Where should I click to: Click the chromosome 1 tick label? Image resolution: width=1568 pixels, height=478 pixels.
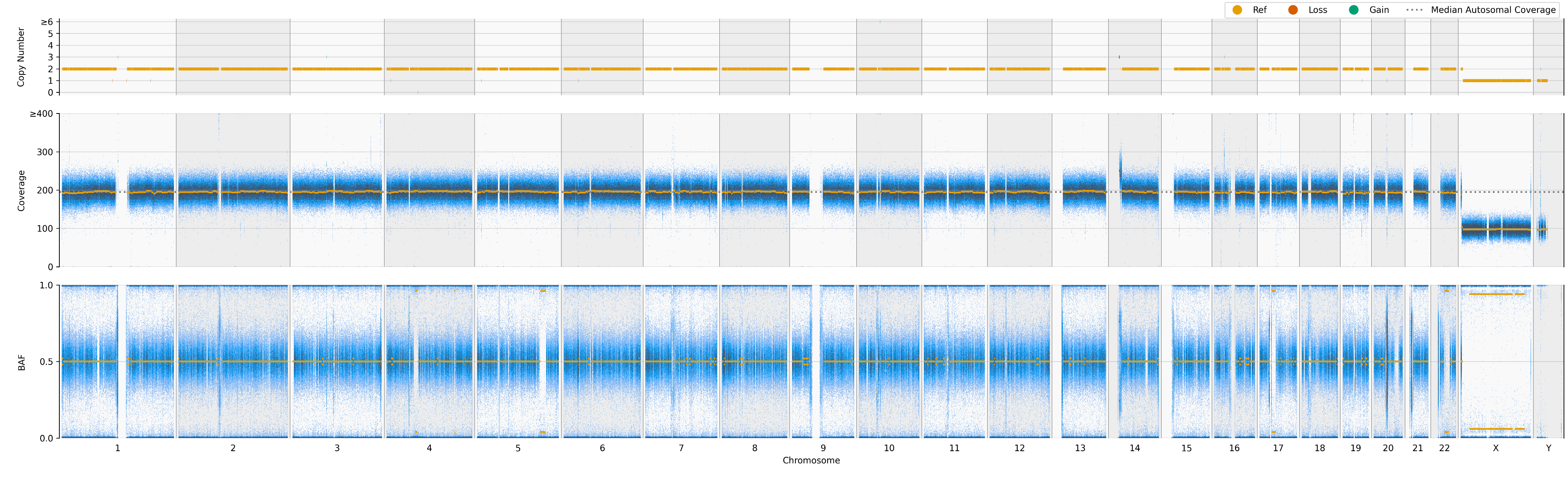pyautogui.click(x=117, y=448)
